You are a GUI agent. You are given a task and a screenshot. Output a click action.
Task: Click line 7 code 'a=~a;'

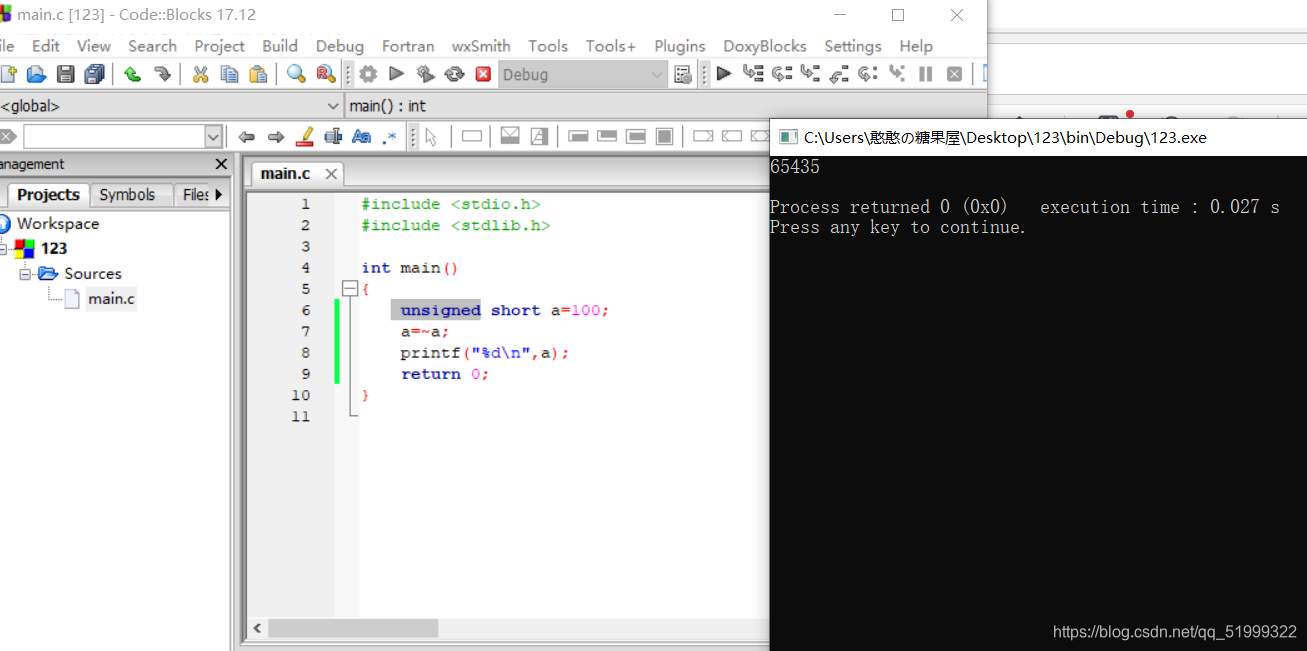click(x=425, y=332)
